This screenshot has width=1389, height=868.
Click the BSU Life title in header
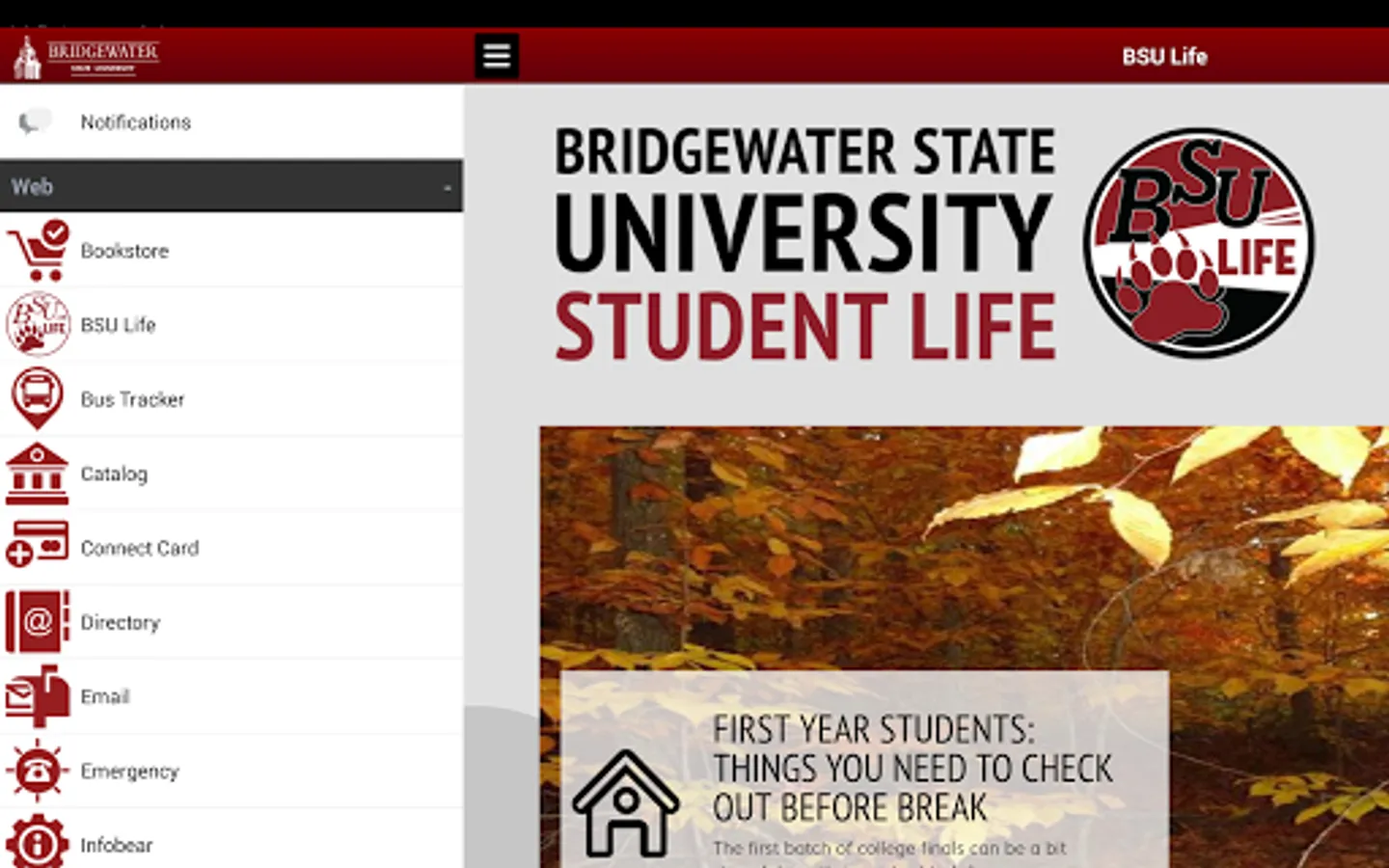pyautogui.click(x=1164, y=57)
